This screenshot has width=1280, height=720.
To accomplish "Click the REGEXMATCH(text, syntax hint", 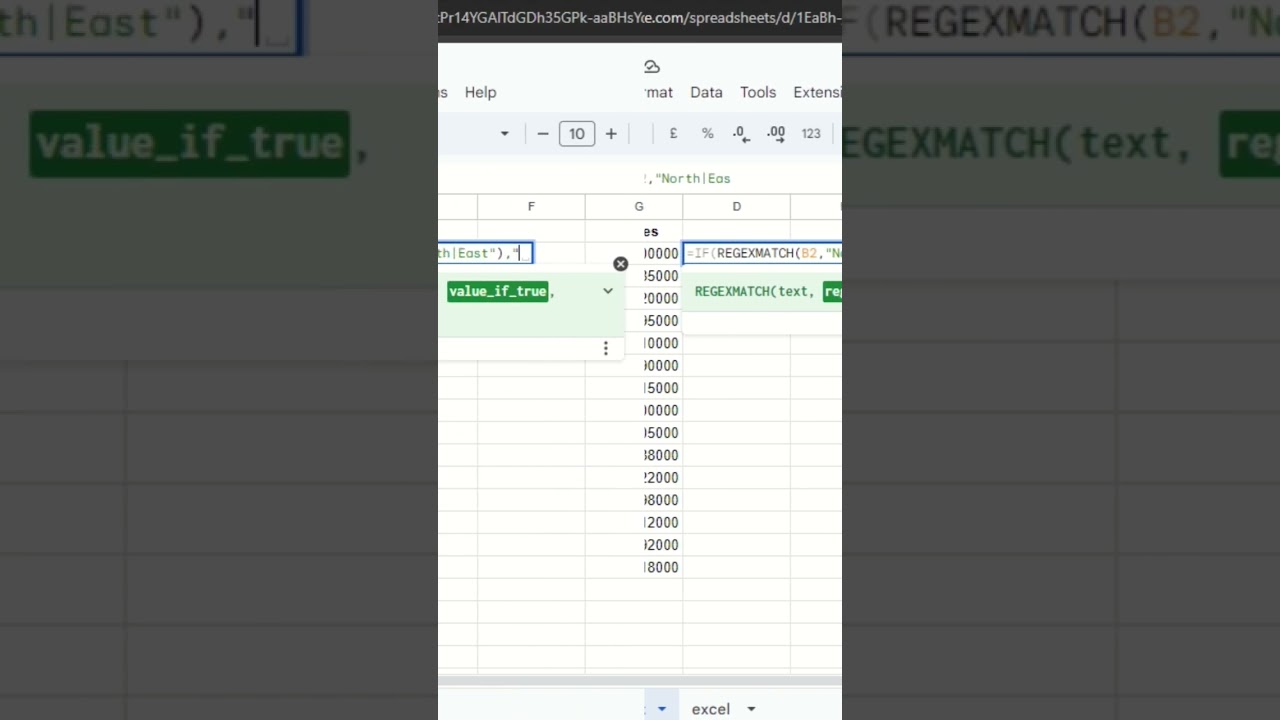I will pyautogui.click(x=754, y=291).
